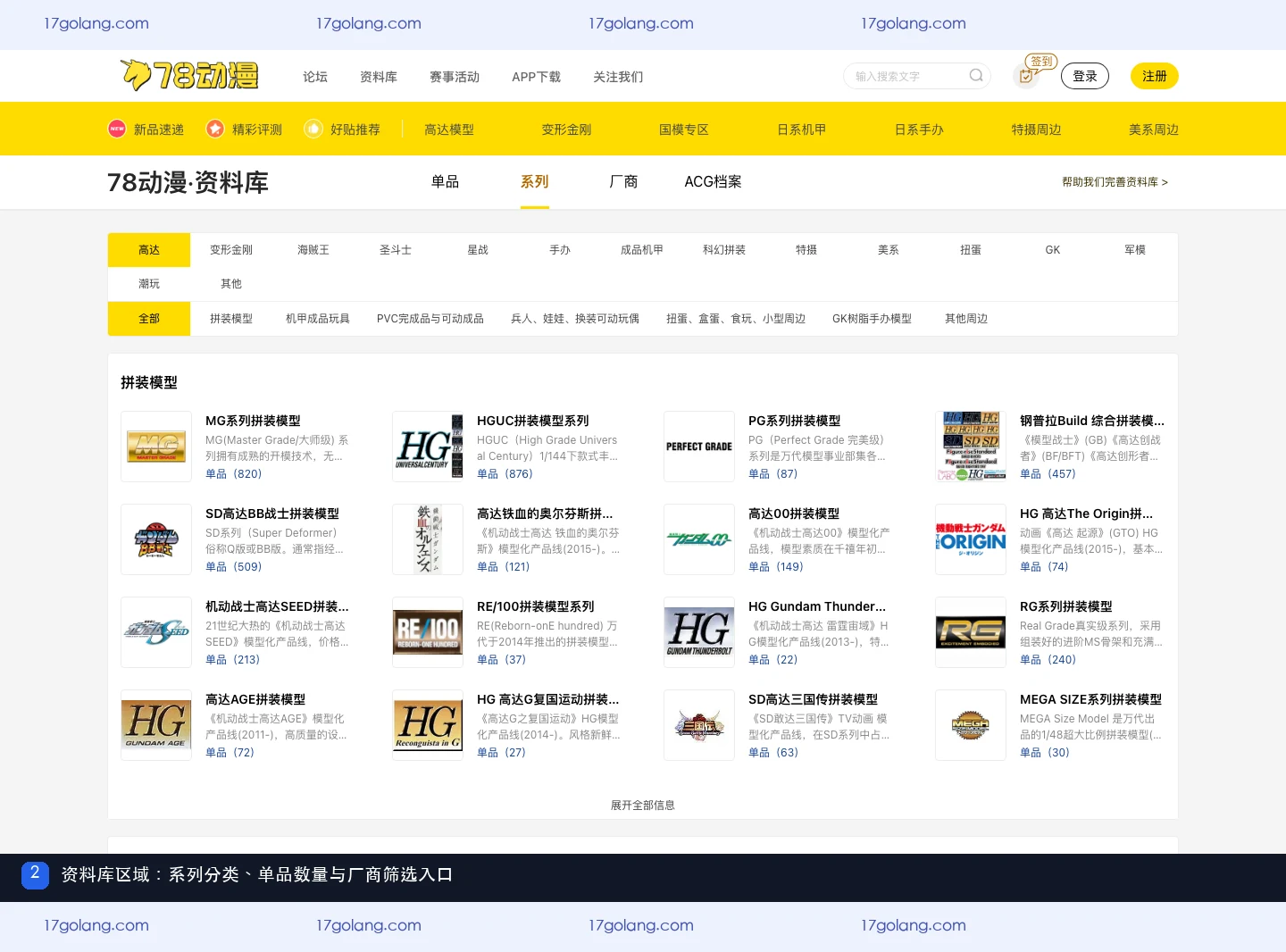Switch to the 单品 tab
This screenshot has height=952, width=1286.
[x=445, y=182]
